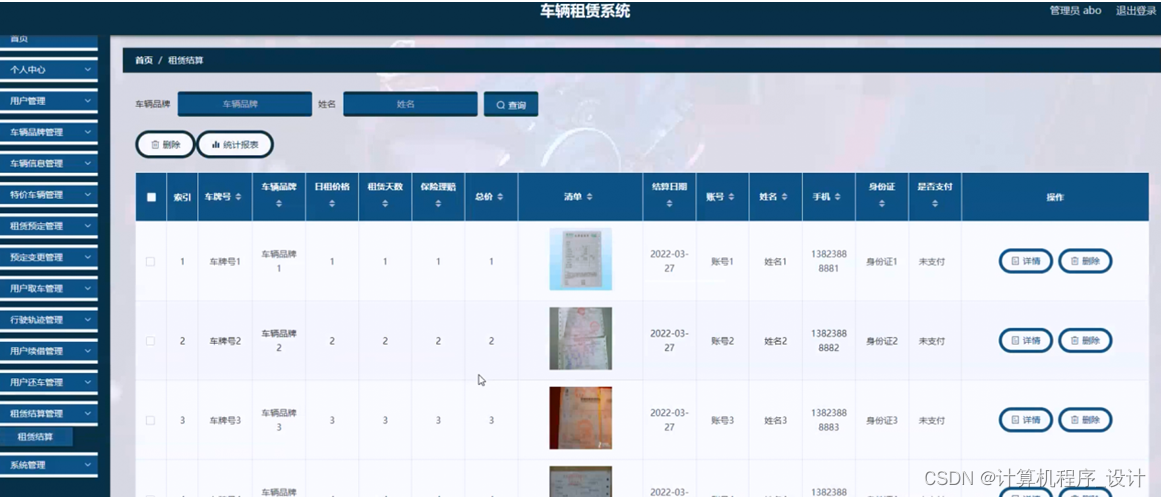Select the 租赁结算 submenu item
1161x497 pixels.
coord(36,437)
